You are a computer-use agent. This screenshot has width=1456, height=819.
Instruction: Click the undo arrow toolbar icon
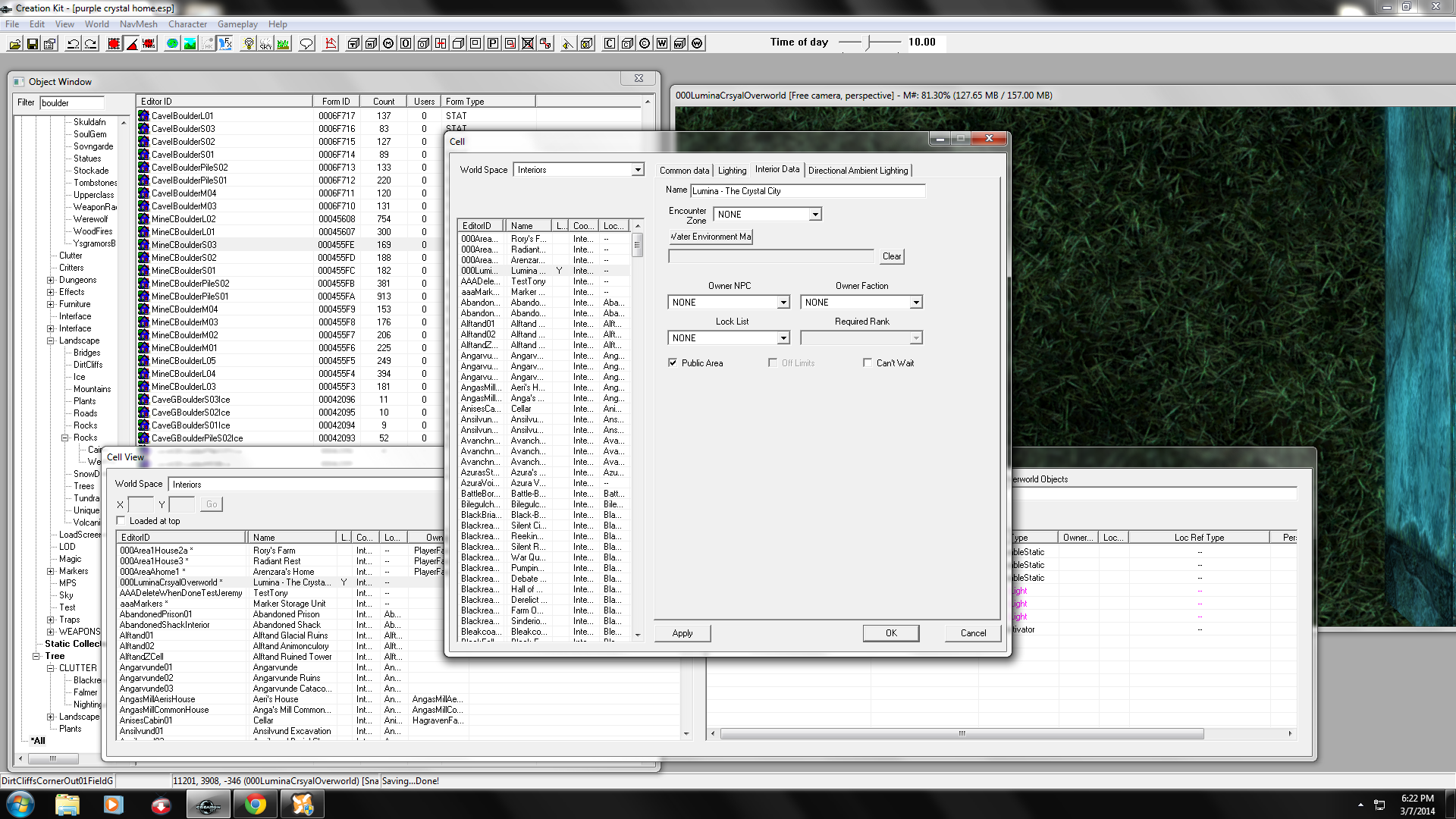coord(74,44)
